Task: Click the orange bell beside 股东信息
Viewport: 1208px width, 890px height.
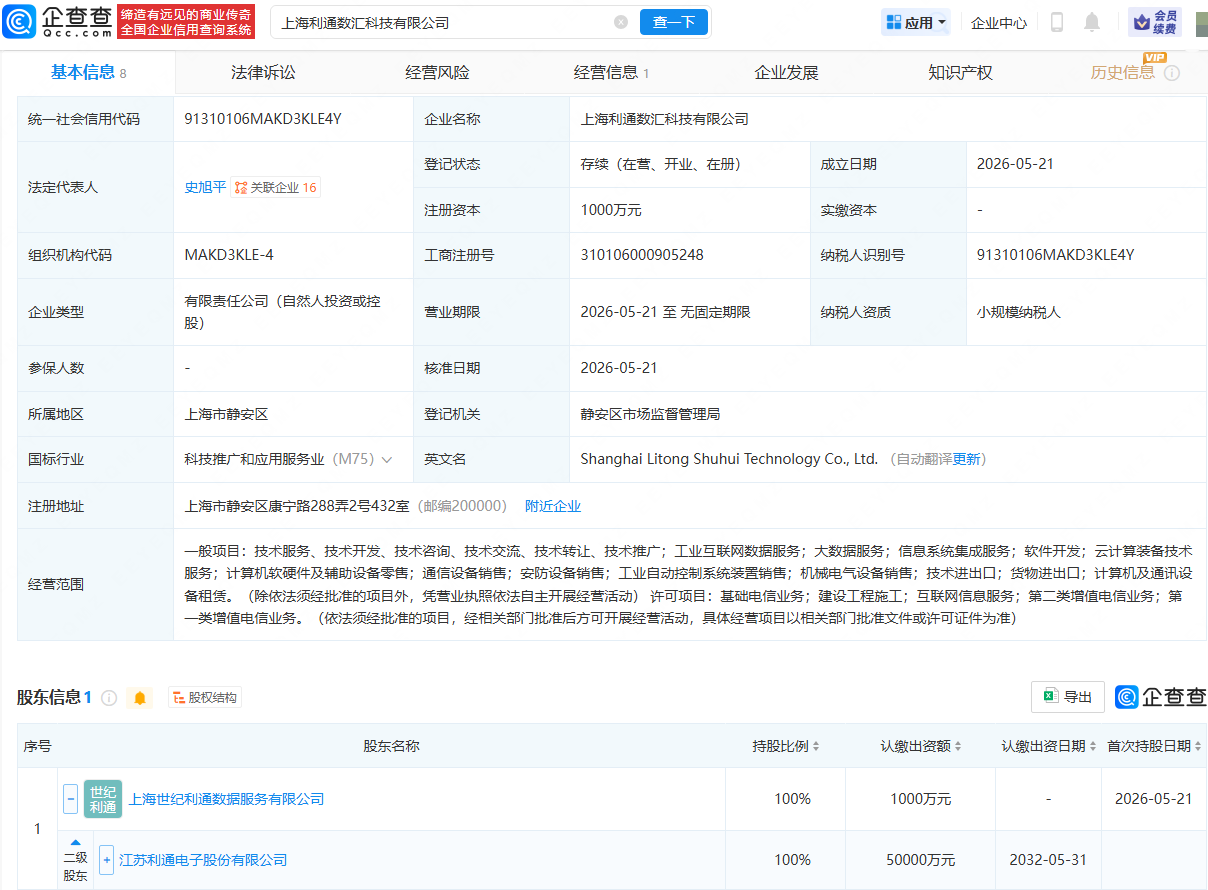Action: click(140, 698)
